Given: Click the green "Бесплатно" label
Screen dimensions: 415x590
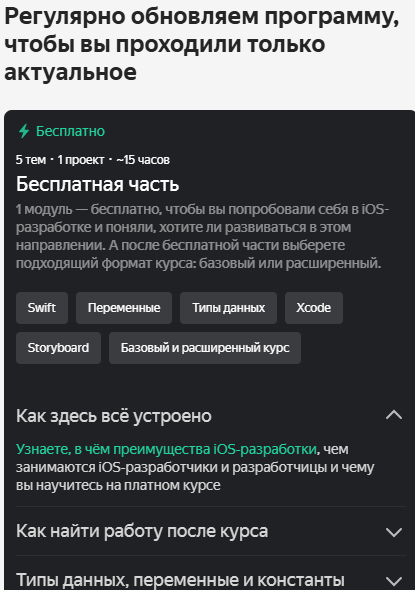Looking at the screenshot, I should pos(70,131).
